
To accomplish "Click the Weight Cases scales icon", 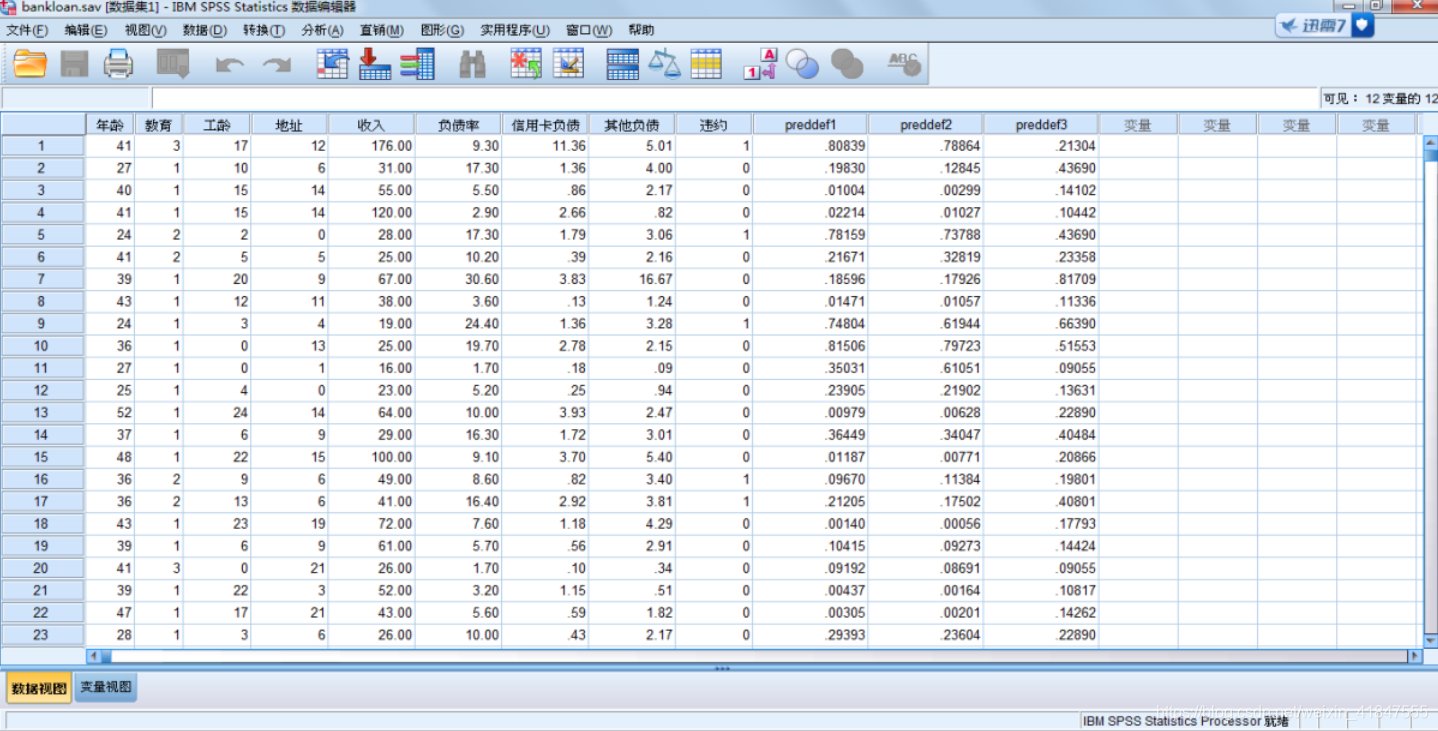I will [x=664, y=64].
